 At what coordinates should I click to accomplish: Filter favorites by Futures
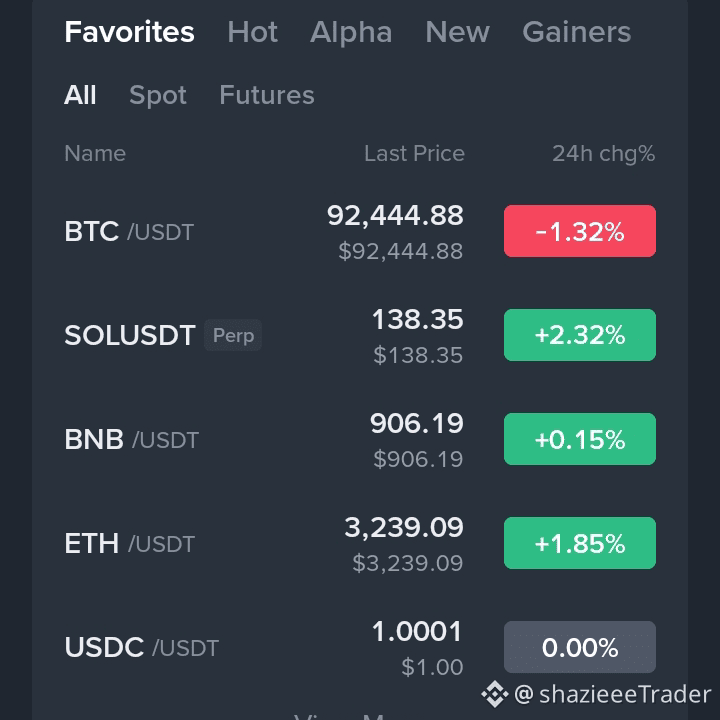coord(267,95)
